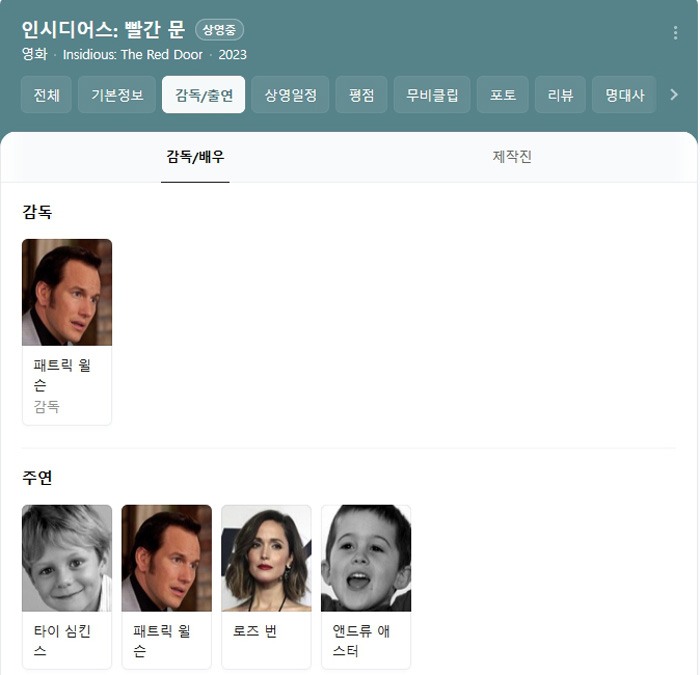
Task: Open the 기본정보 tab
Action: (x=117, y=95)
